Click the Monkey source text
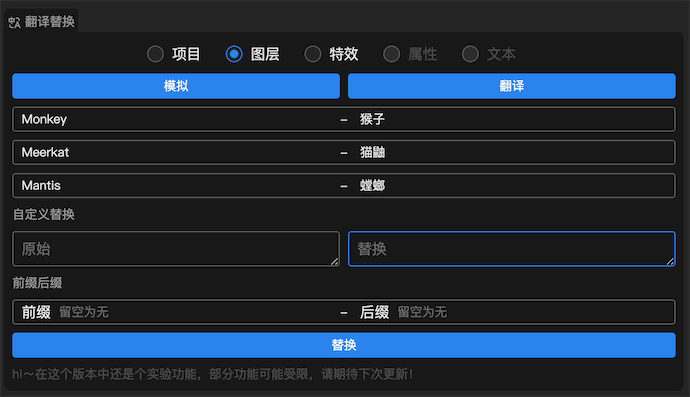 tap(44, 119)
